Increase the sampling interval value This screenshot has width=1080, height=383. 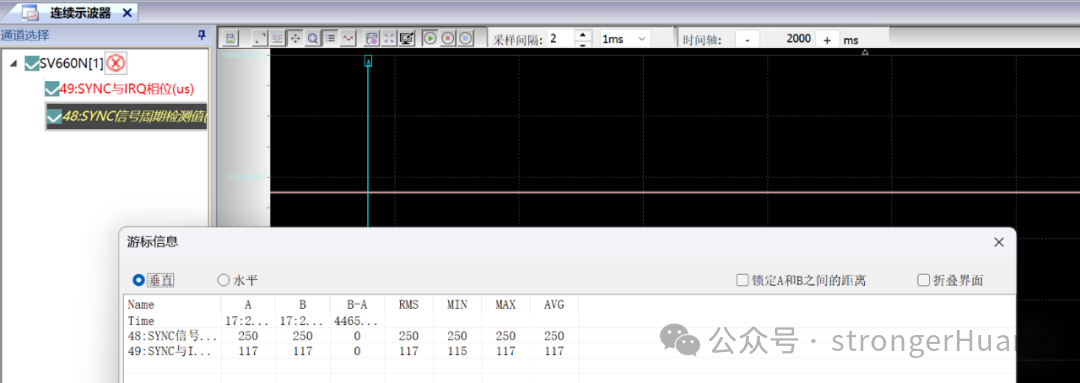click(583, 34)
